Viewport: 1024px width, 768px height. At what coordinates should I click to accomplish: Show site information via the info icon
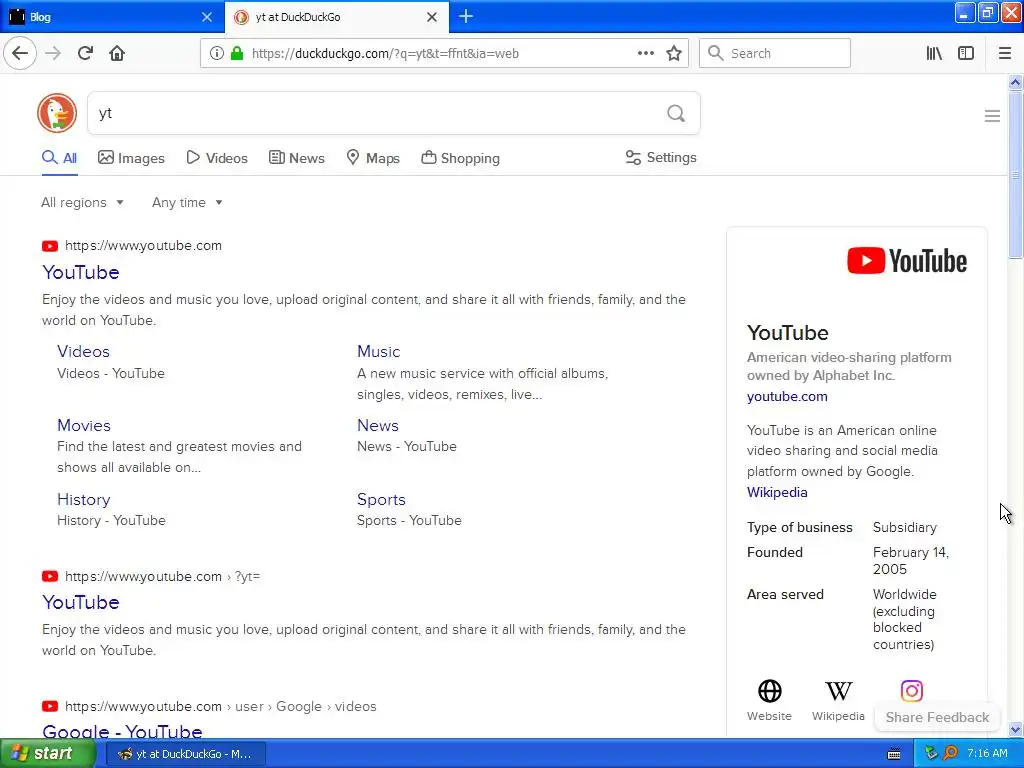click(x=216, y=53)
